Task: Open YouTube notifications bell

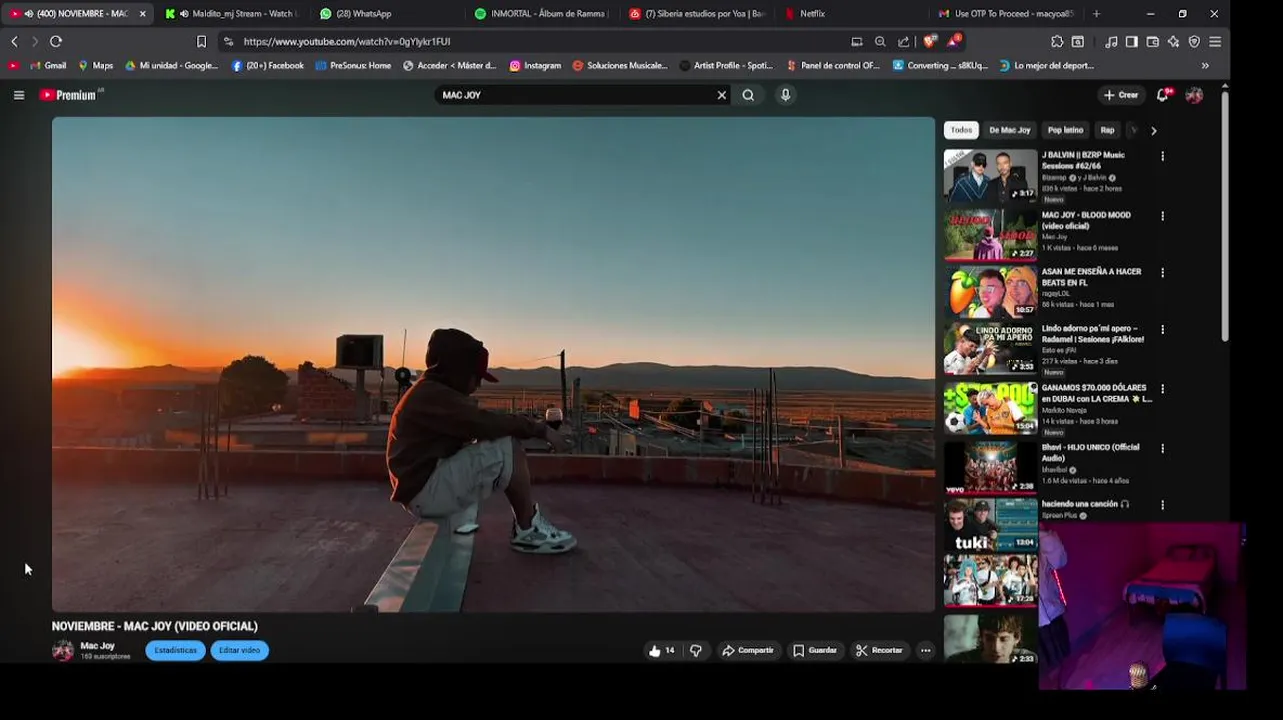Action: coord(1162,95)
